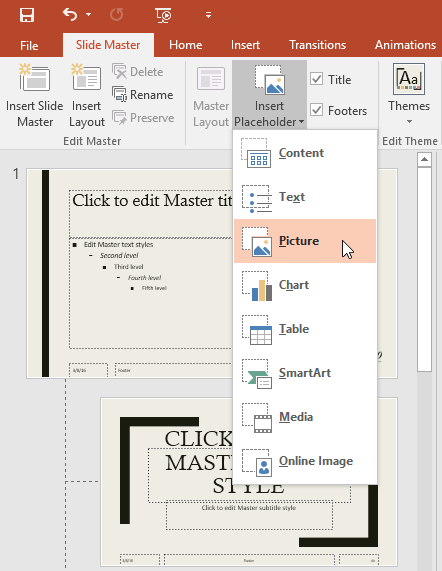Choose Content placeholder from menu
The image size is (442, 571).
pyautogui.click(x=305, y=153)
